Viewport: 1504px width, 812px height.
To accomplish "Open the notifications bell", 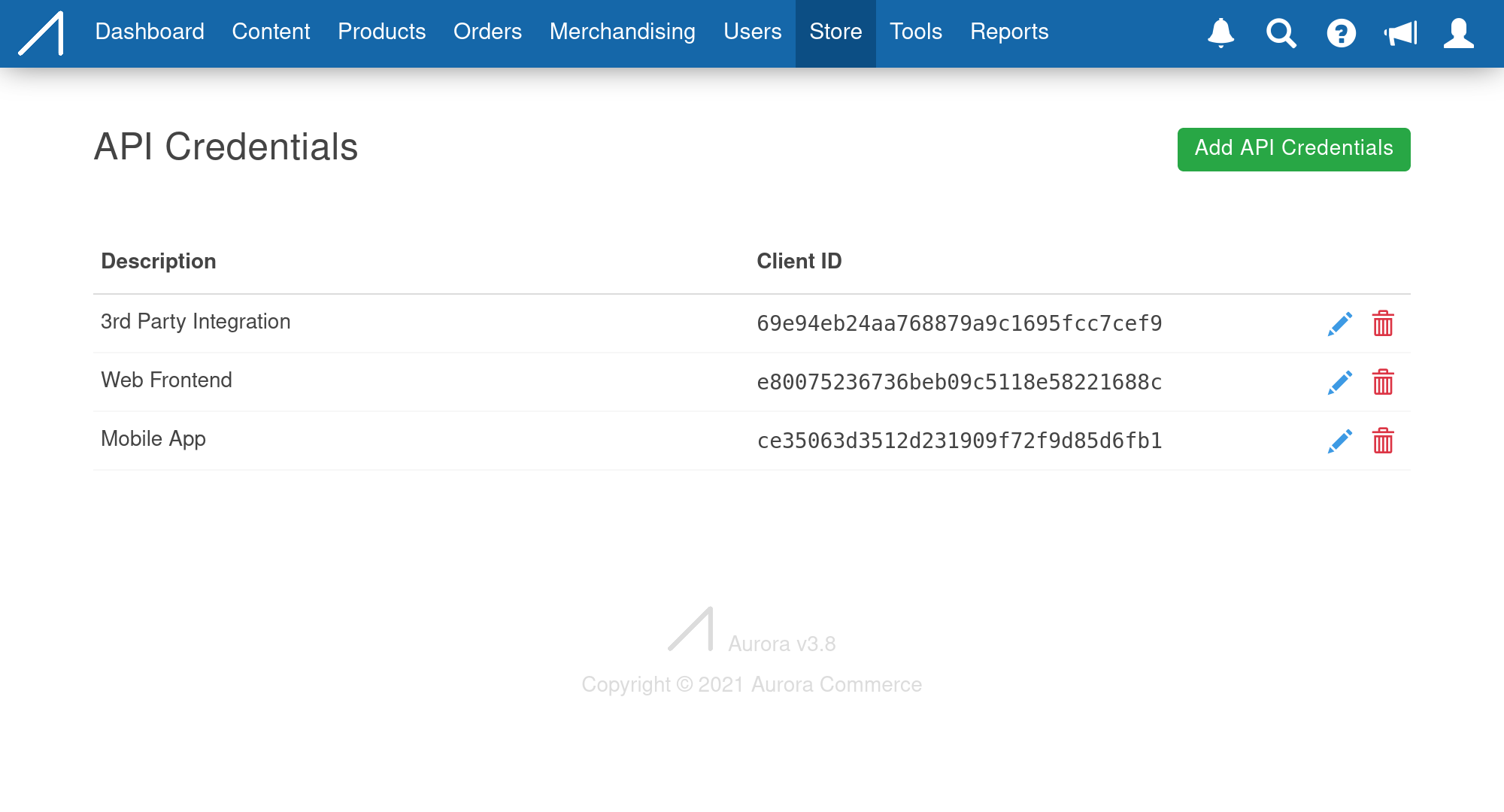I will [1220, 33].
